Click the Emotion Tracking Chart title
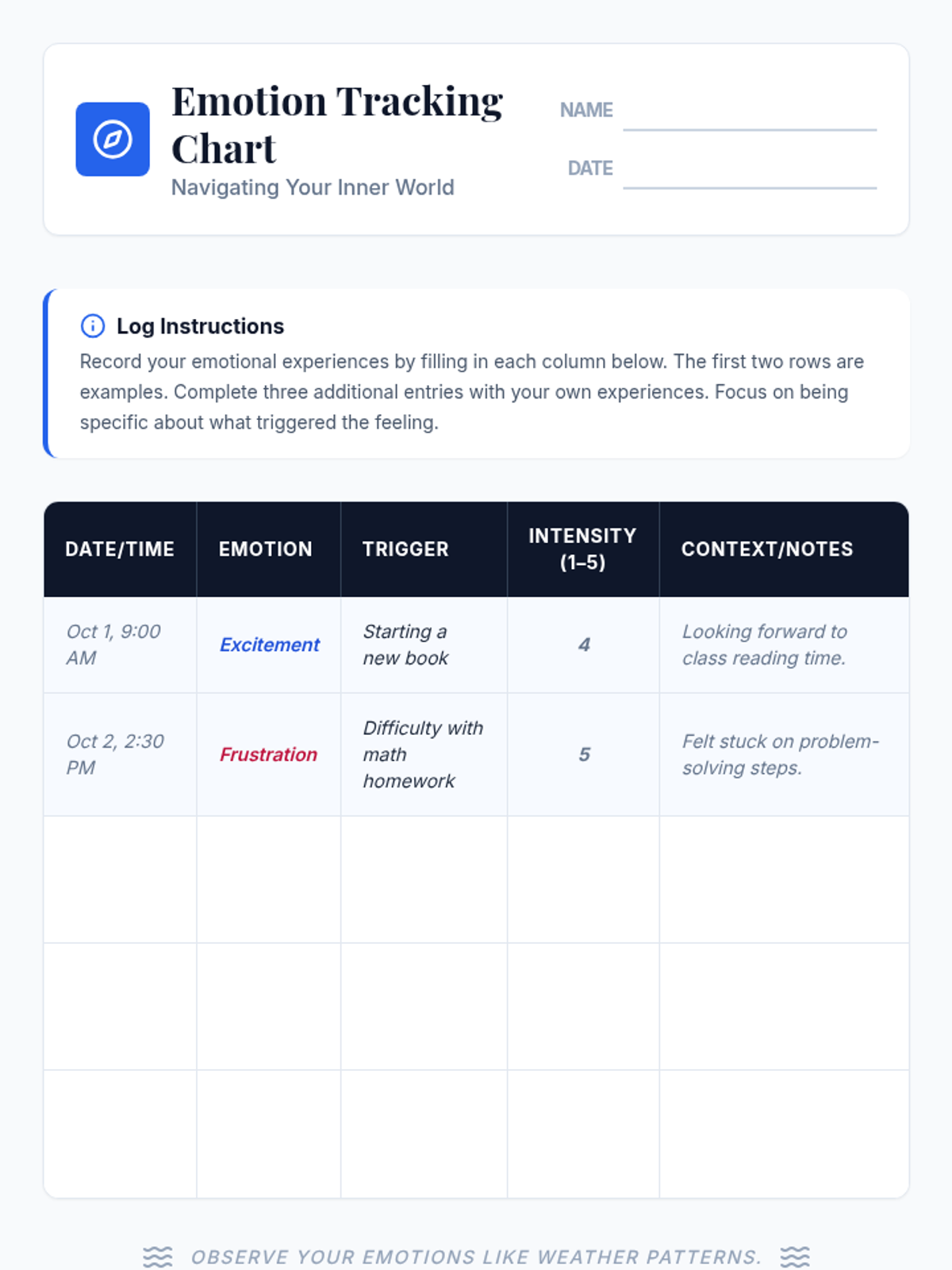Image resolution: width=952 pixels, height=1270 pixels. click(x=337, y=125)
